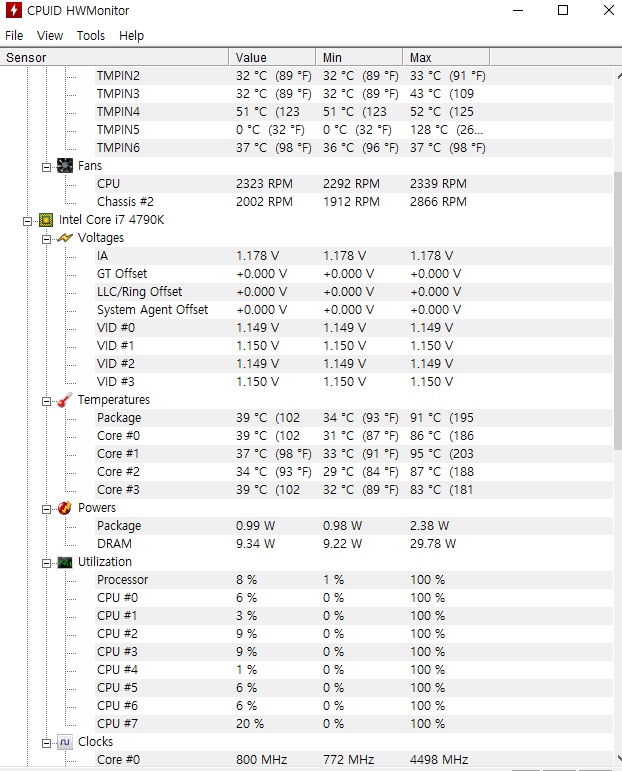Collapse the Voltages section
This screenshot has height=771, width=622.
pyautogui.click(x=46, y=239)
